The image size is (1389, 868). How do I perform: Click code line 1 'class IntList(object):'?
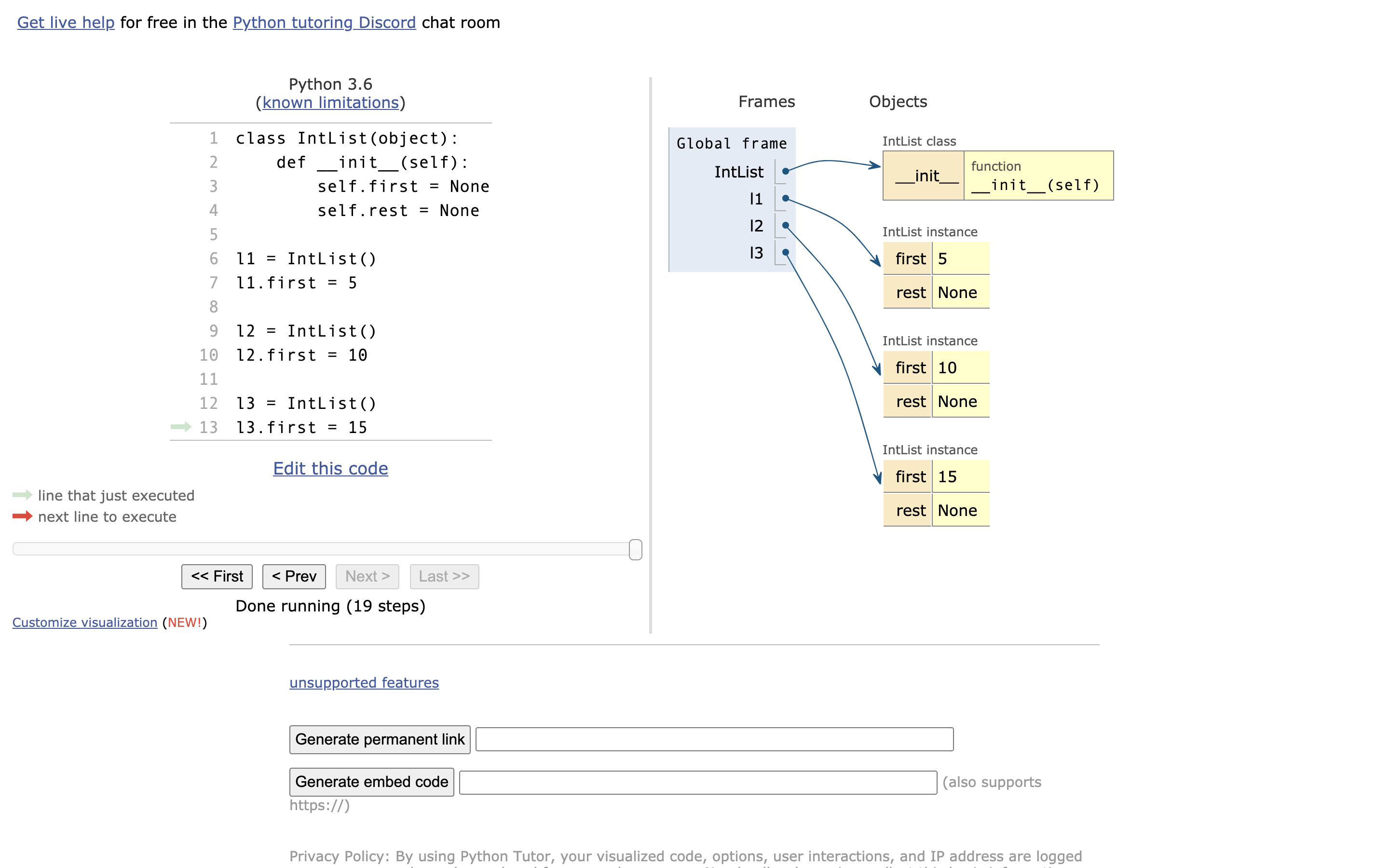click(347, 138)
